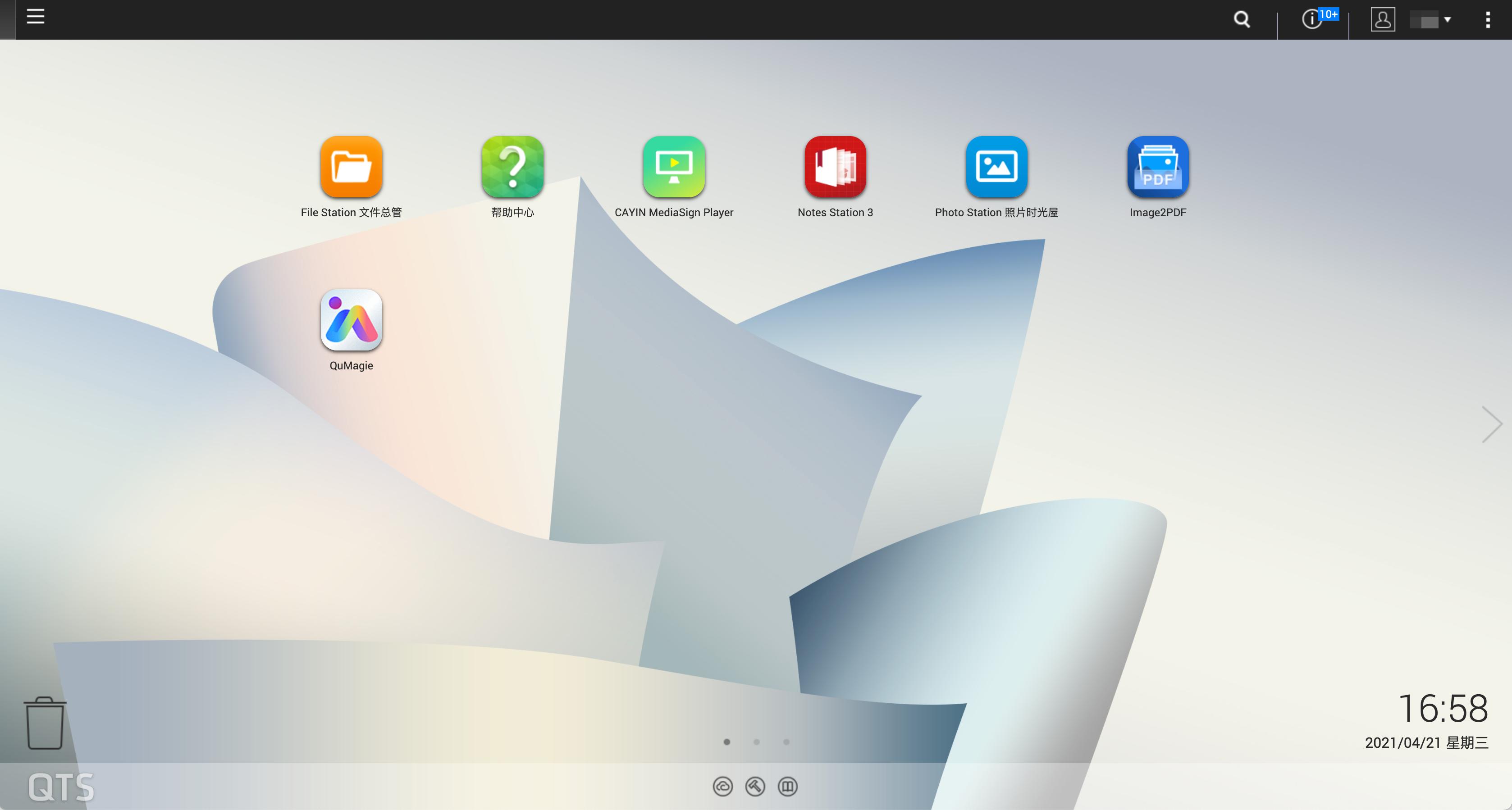Switch to third desktop page dot
Screen dimensions: 1512x810
[x=786, y=742]
